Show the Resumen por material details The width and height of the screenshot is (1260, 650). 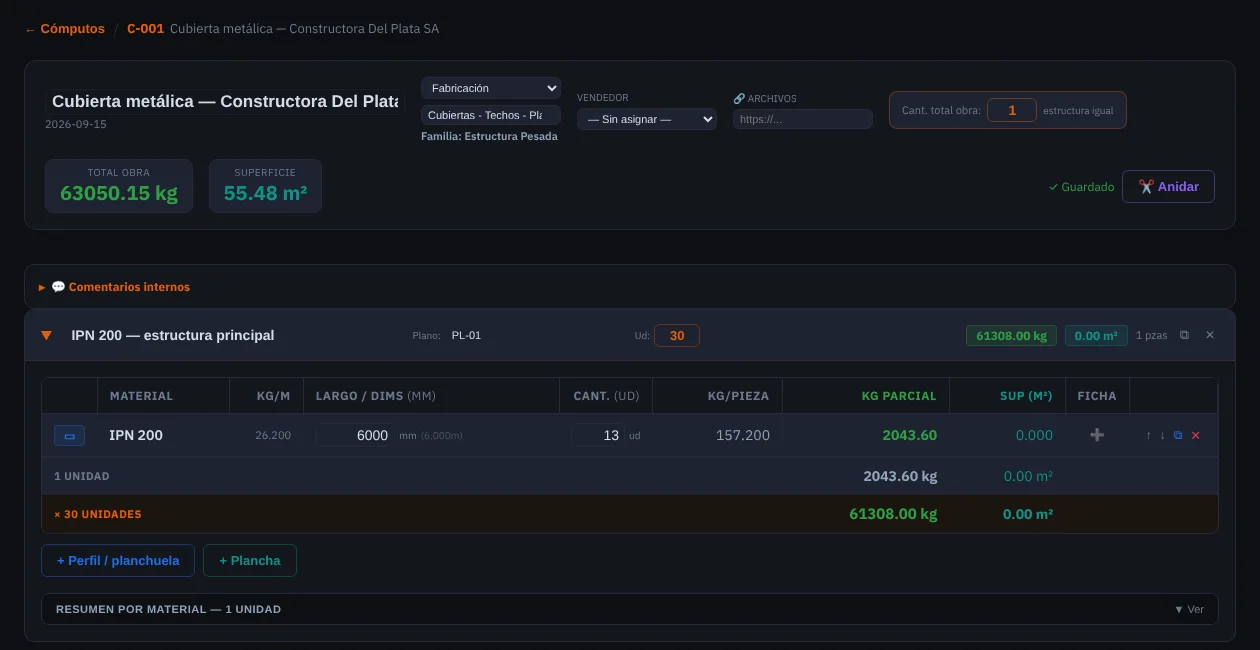click(x=1189, y=609)
